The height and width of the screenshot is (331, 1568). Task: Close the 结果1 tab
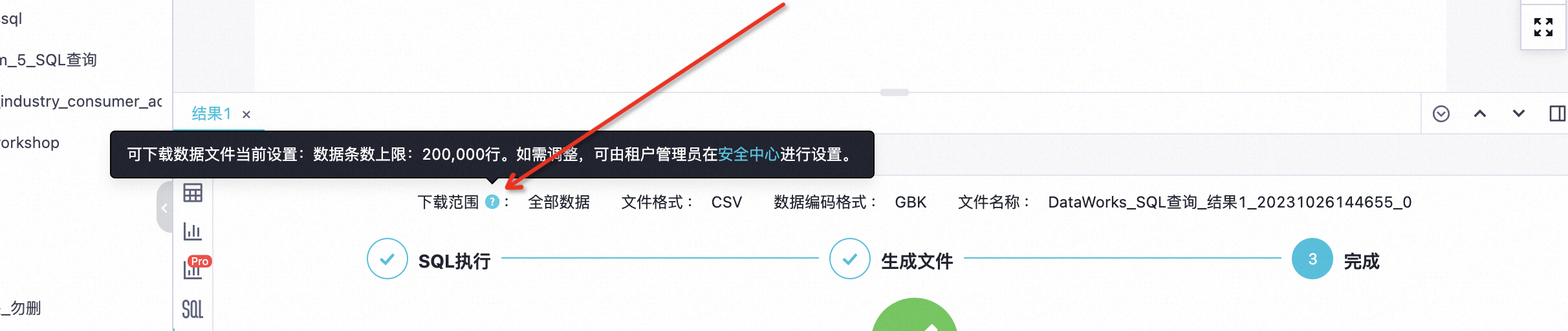(246, 114)
